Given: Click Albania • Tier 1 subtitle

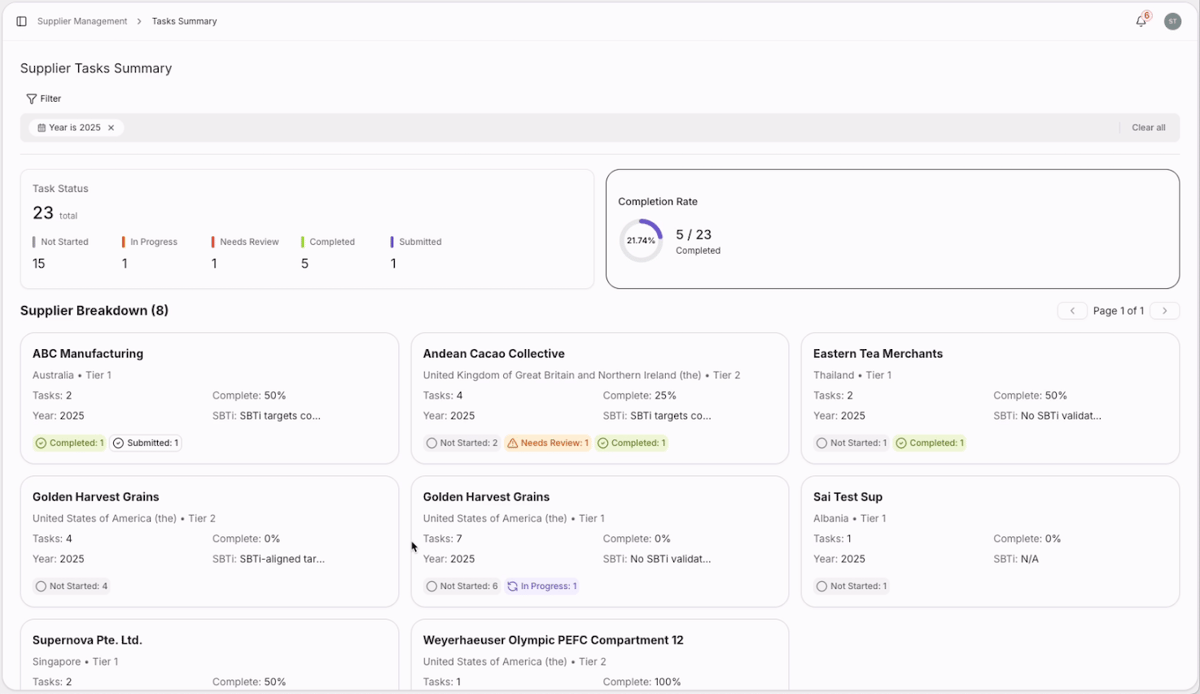Looking at the screenshot, I should pyautogui.click(x=850, y=519).
